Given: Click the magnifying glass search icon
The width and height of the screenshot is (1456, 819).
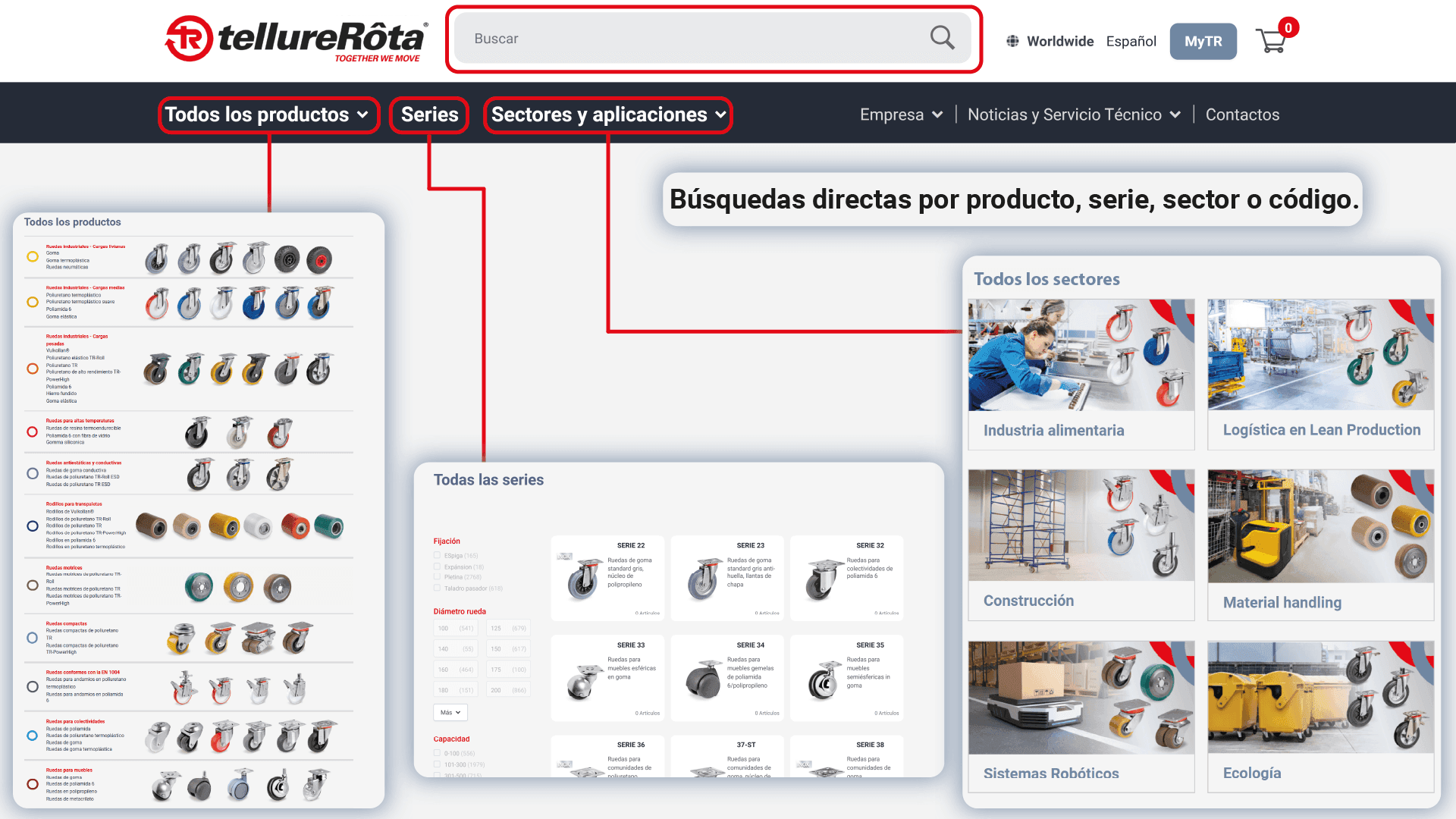Looking at the screenshot, I should [942, 38].
